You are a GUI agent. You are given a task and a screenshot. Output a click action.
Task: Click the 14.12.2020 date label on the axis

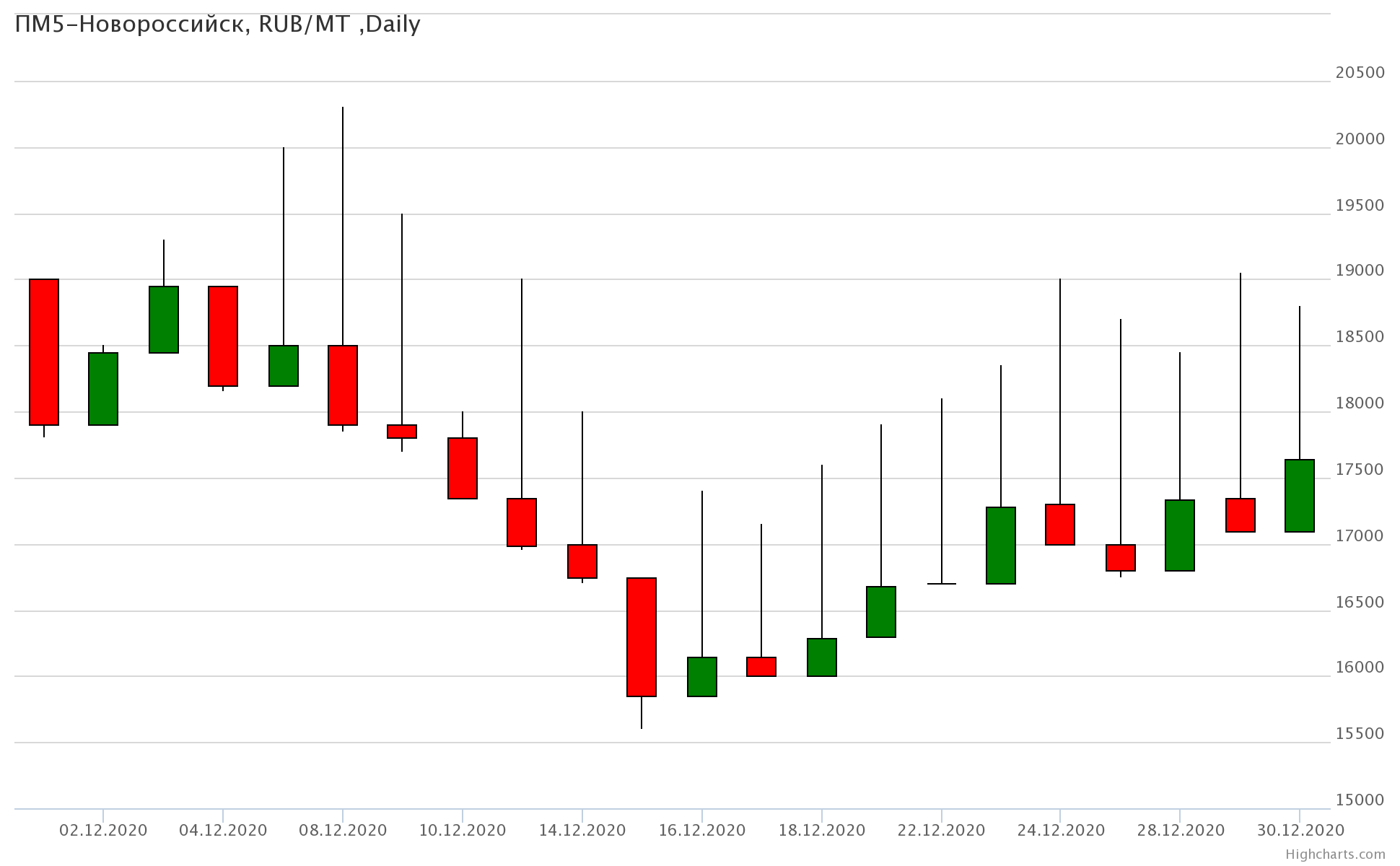click(582, 830)
